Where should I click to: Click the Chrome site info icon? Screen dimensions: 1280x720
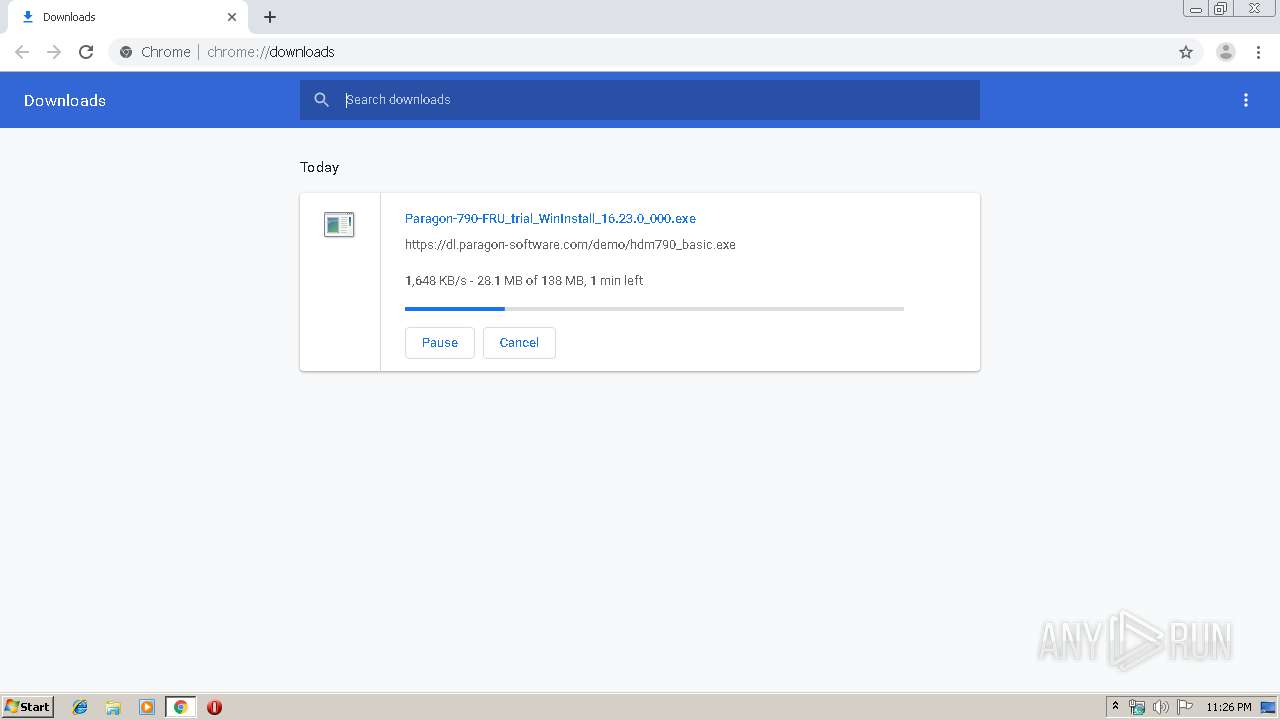click(x=126, y=52)
